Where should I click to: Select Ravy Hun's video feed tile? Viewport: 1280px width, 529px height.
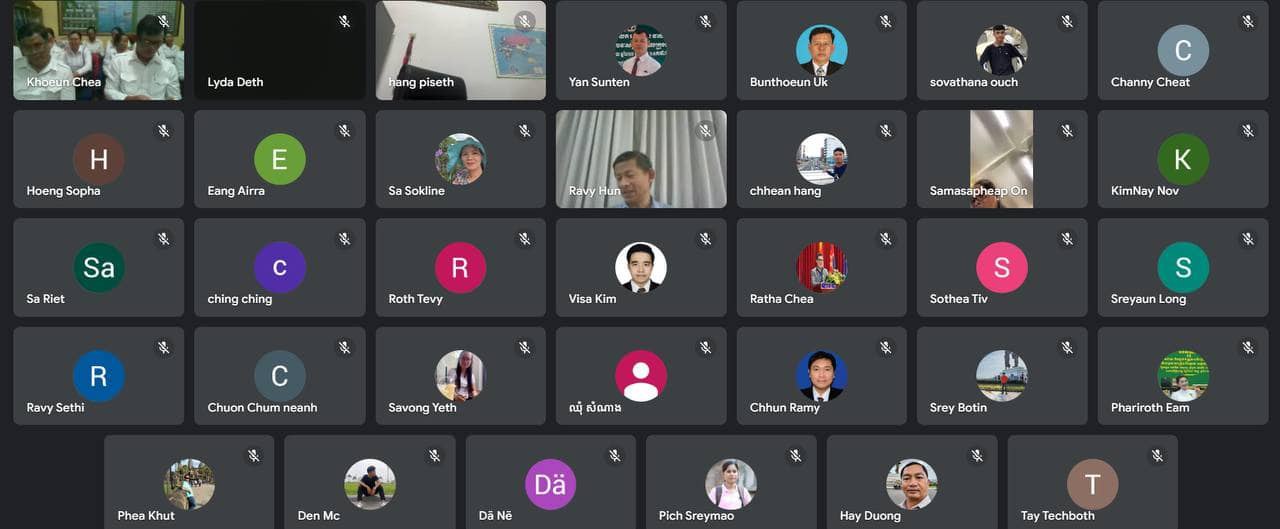coord(641,159)
